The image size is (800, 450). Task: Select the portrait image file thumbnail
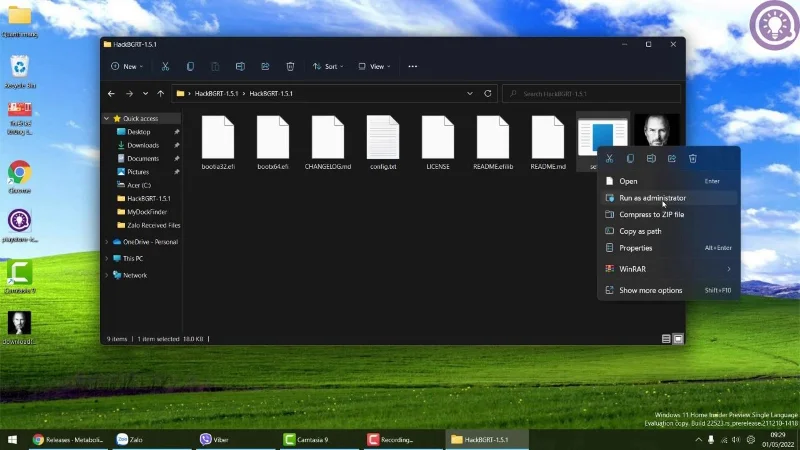pyautogui.click(x=657, y=130)
